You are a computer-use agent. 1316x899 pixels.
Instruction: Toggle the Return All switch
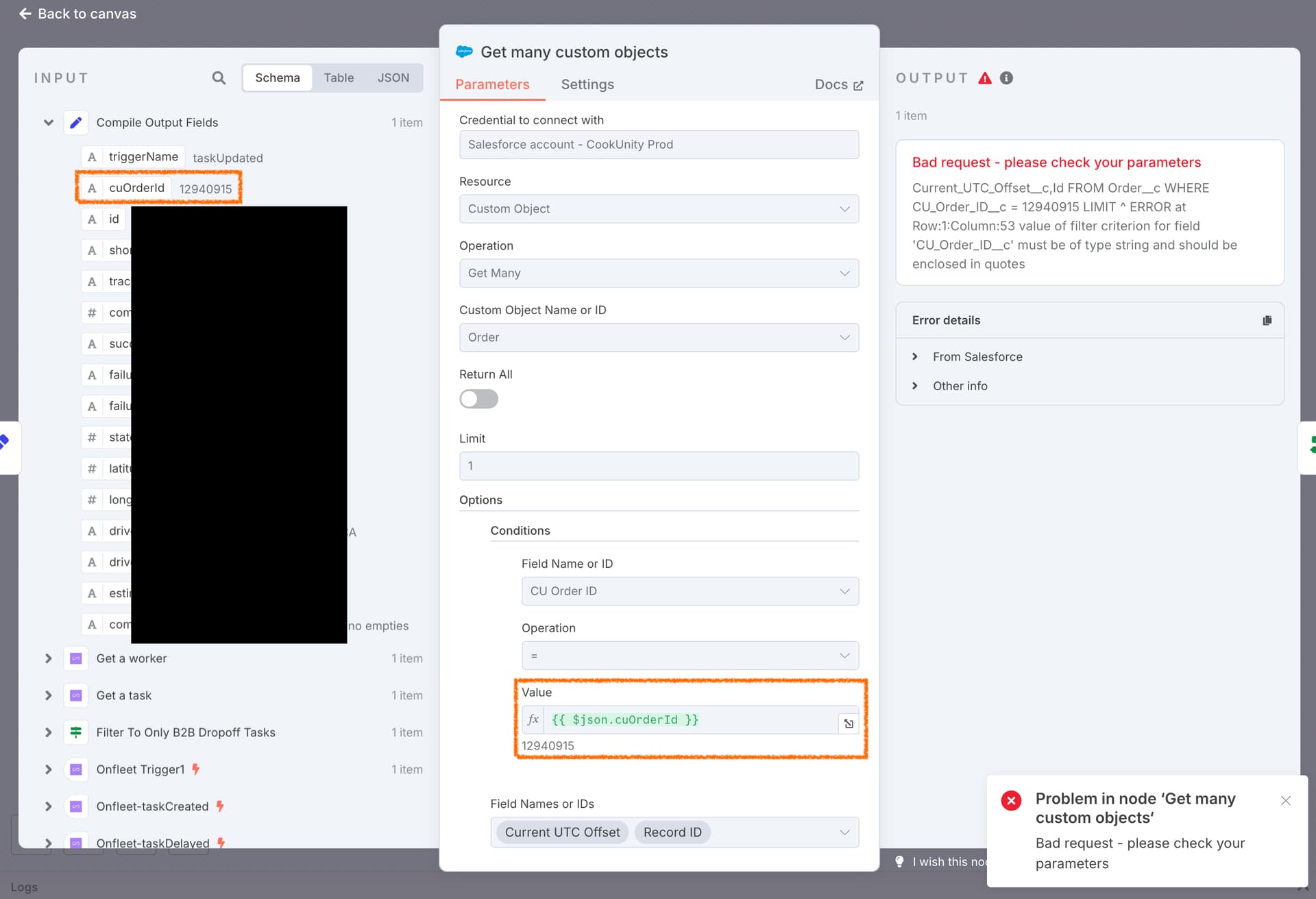pos(478,399)
